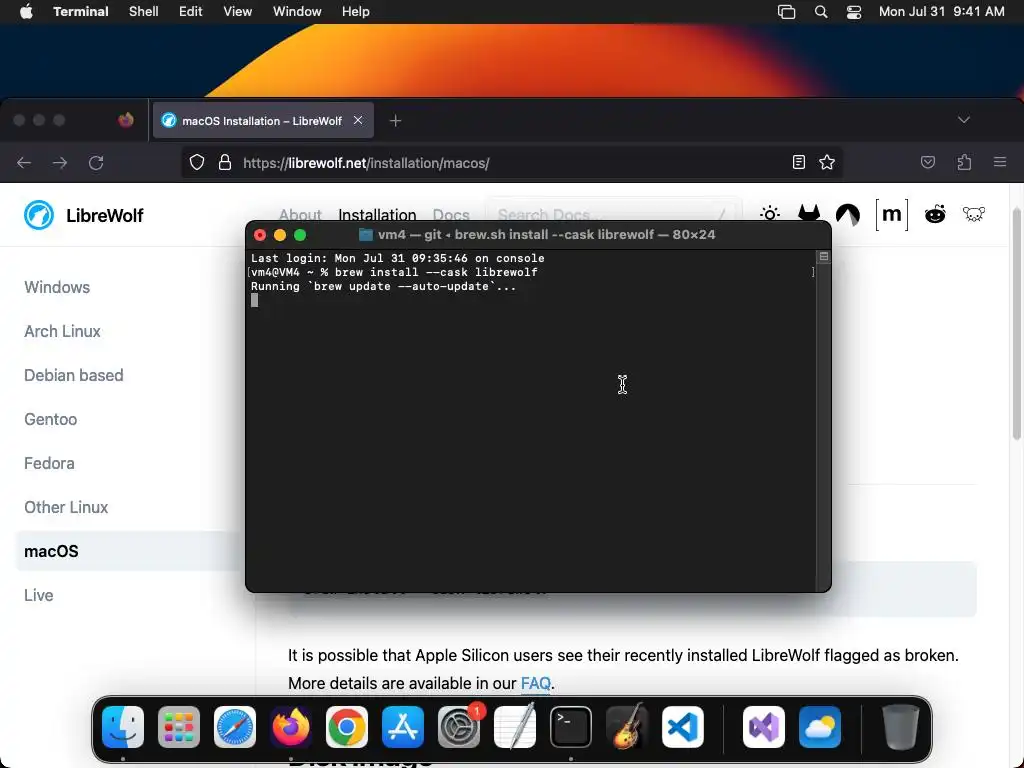
Task: Select Debian based in the sidebar
Action: 74,376
